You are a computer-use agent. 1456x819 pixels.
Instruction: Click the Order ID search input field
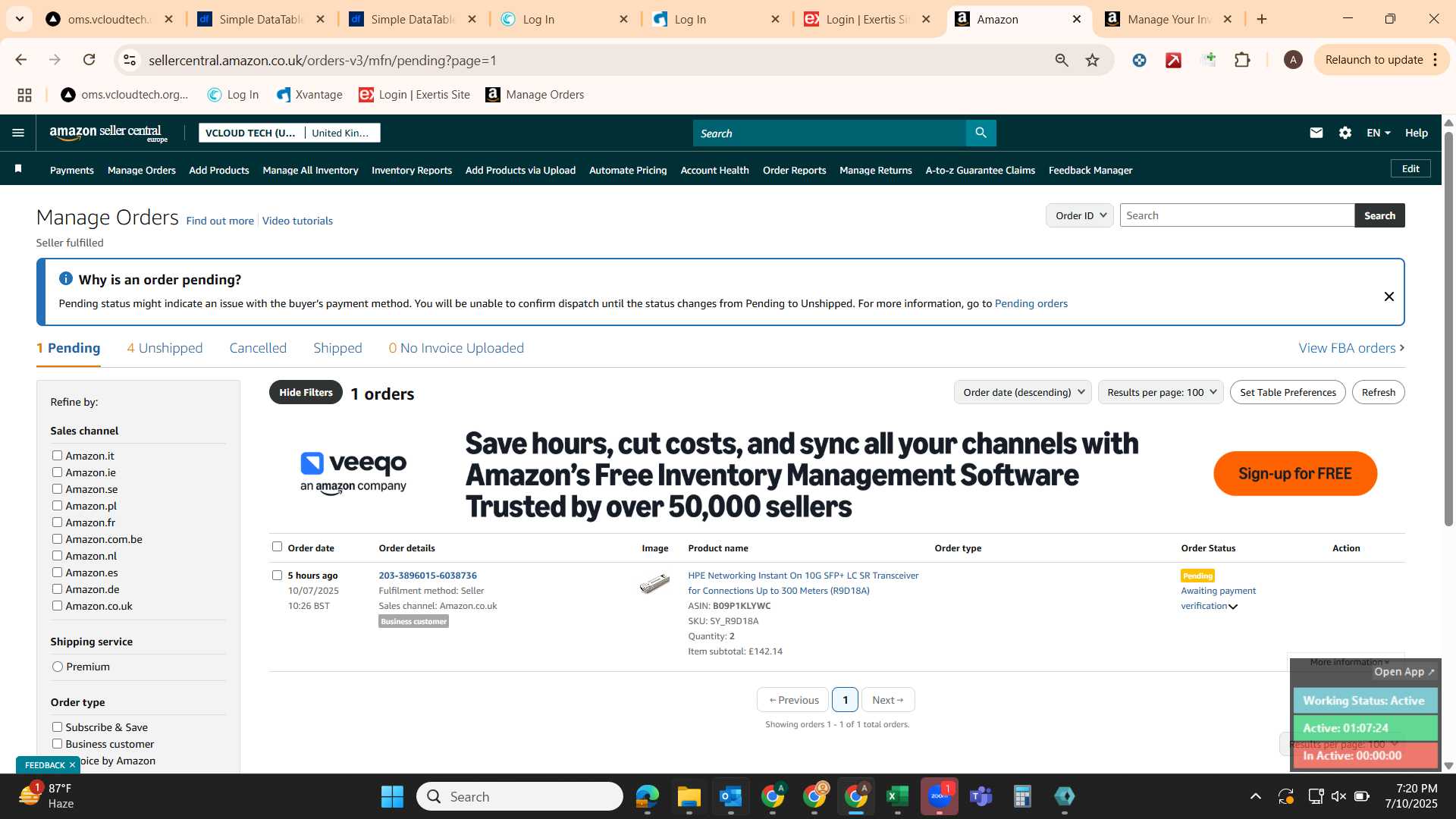1237,215
